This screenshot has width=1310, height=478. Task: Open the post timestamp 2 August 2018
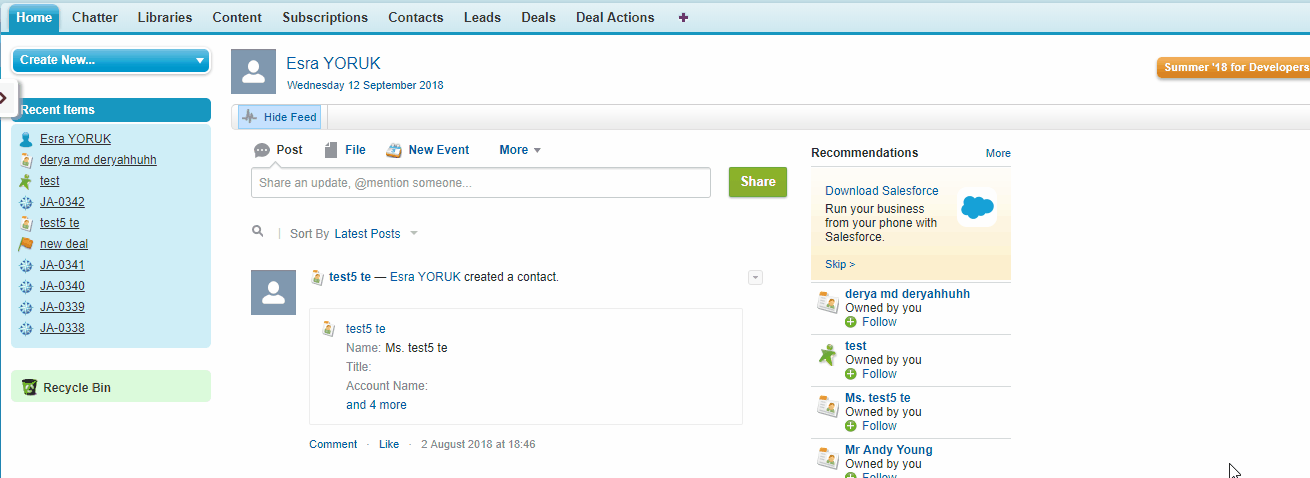[x=478, y=444]
